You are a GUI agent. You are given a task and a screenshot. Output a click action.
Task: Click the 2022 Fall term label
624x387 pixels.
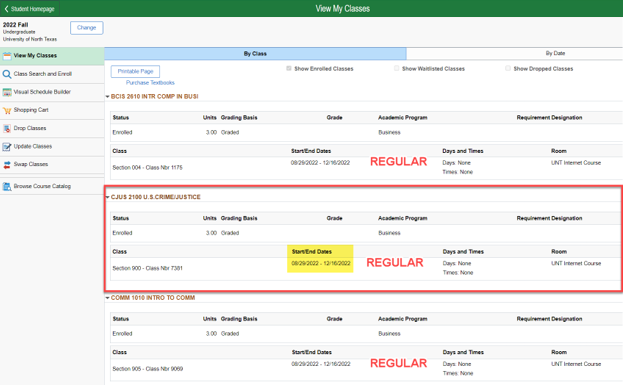16,25
